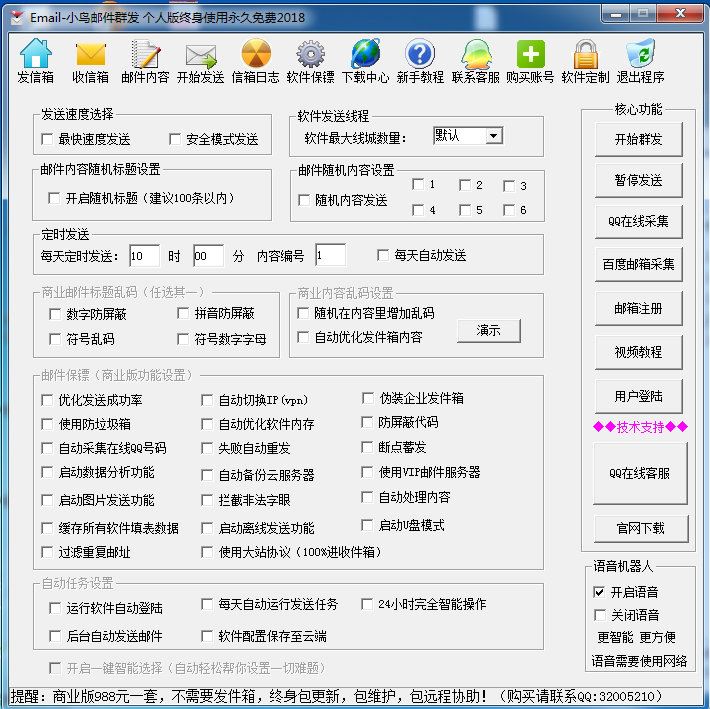710x709 pixels.
Task: Click the minute field showing 00
Action: pos(208,256)
